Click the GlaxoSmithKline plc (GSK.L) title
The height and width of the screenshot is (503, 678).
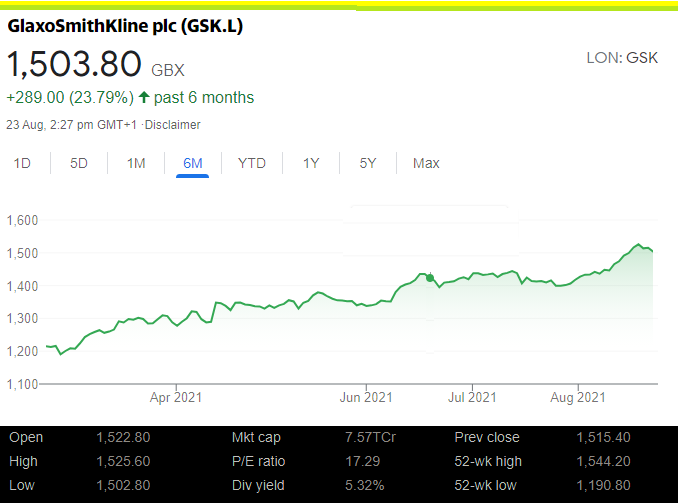pos(125,26)
